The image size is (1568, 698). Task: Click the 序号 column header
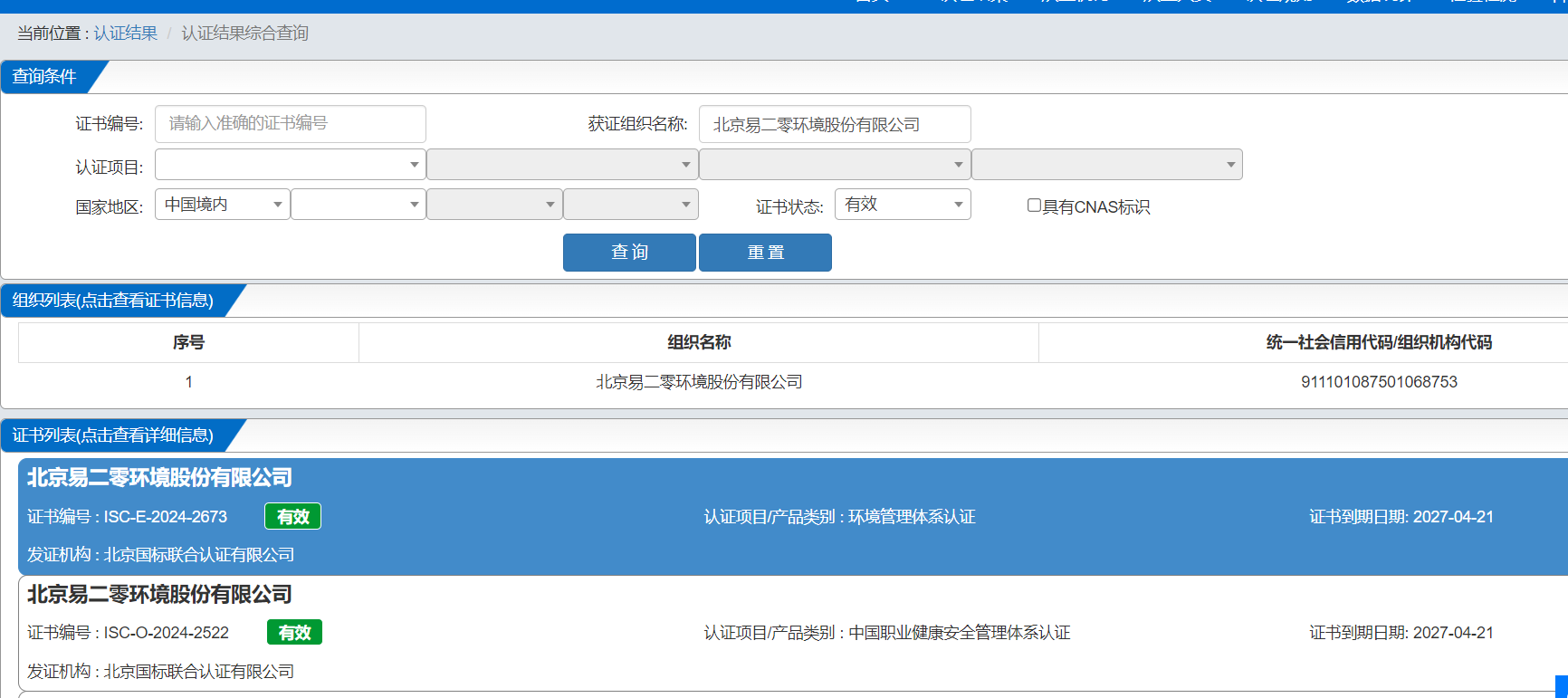[188, 342]
